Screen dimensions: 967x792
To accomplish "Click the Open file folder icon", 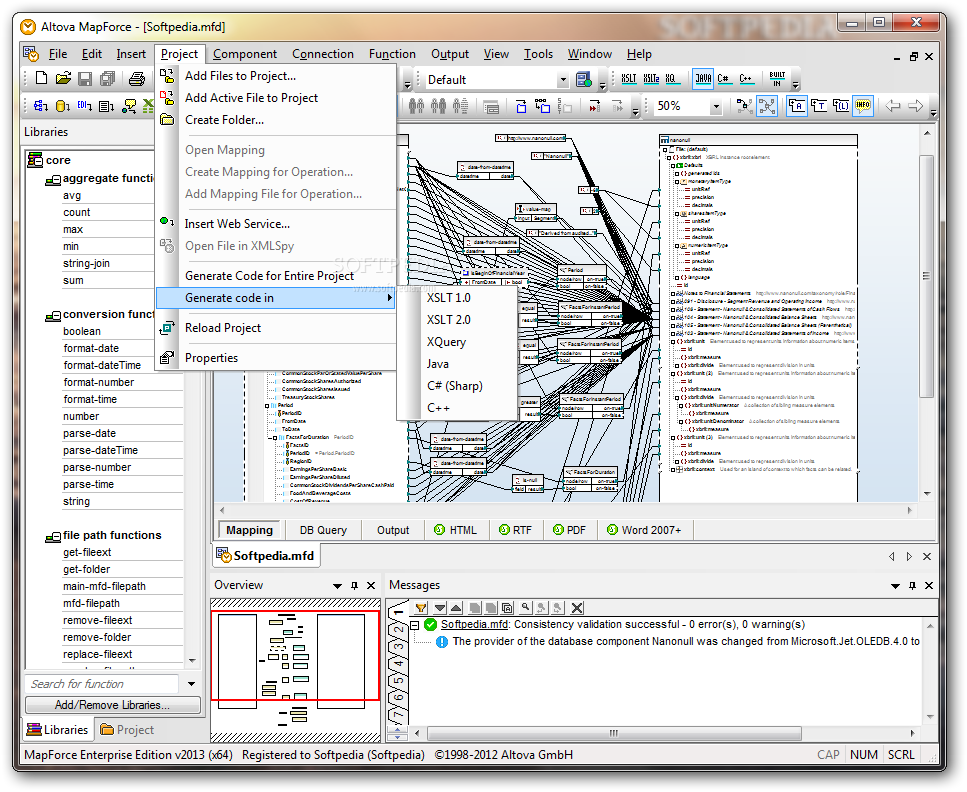I will pyautogui.click(x=63, y=78).
